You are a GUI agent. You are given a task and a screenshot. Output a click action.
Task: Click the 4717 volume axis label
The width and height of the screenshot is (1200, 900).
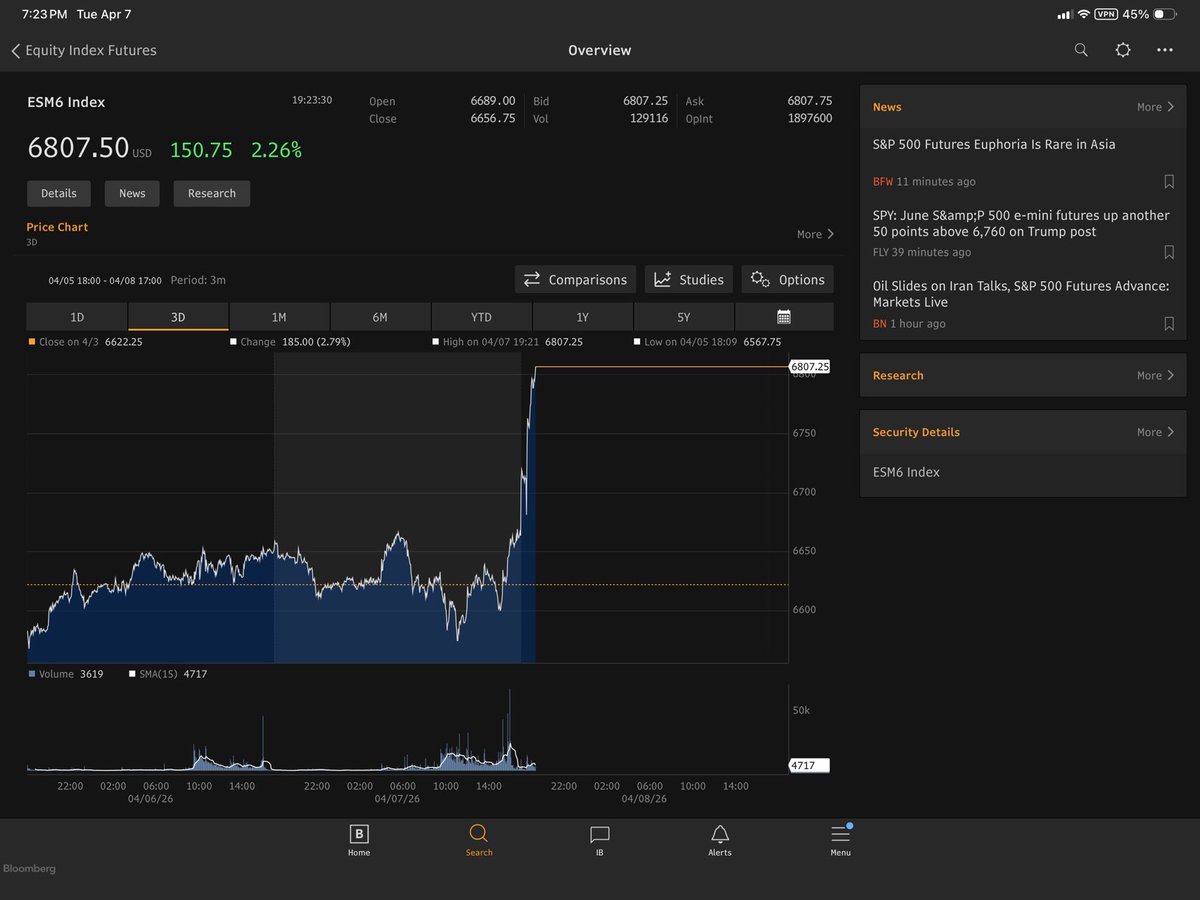pyautogui.click(x=809, y=766)
